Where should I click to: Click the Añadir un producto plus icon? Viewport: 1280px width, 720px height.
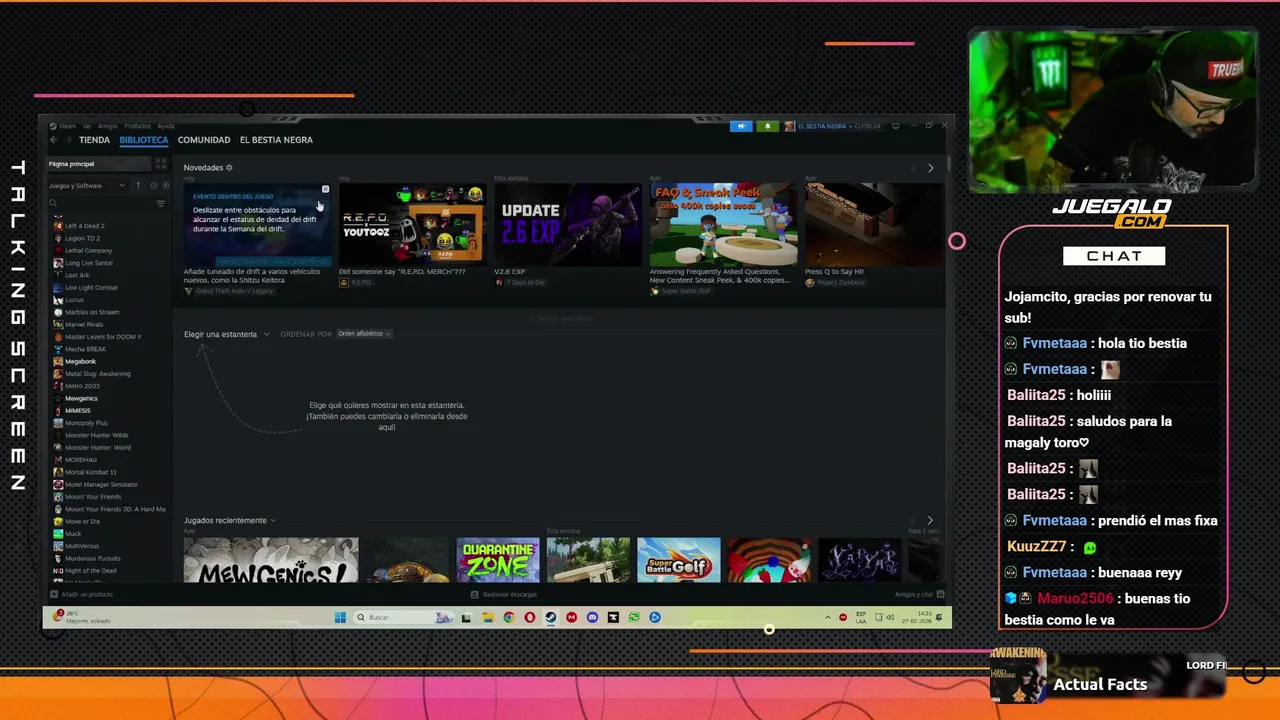tap(53, 594)
